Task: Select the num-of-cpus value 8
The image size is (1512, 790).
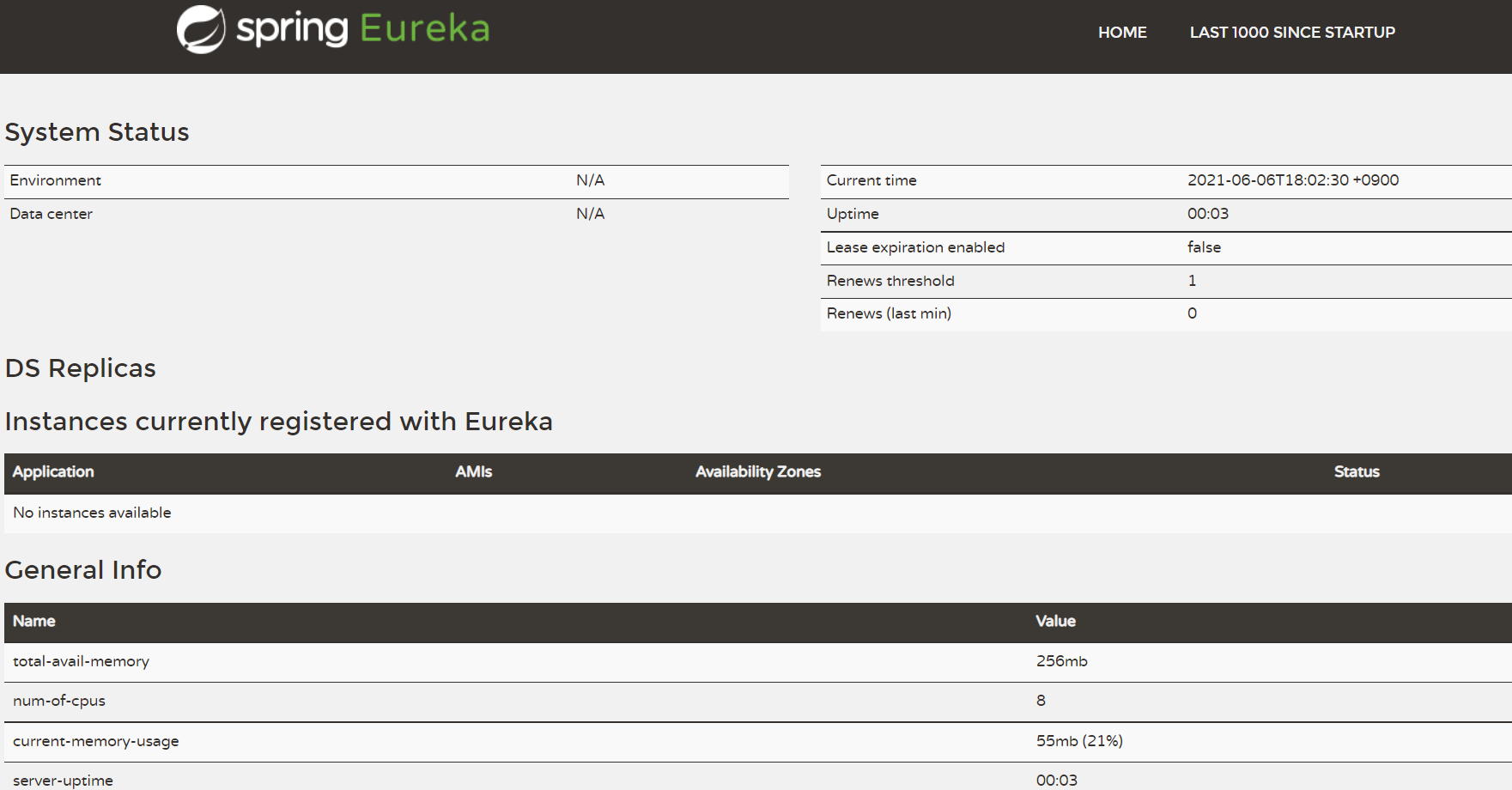Action: [x=1041, y=701]
